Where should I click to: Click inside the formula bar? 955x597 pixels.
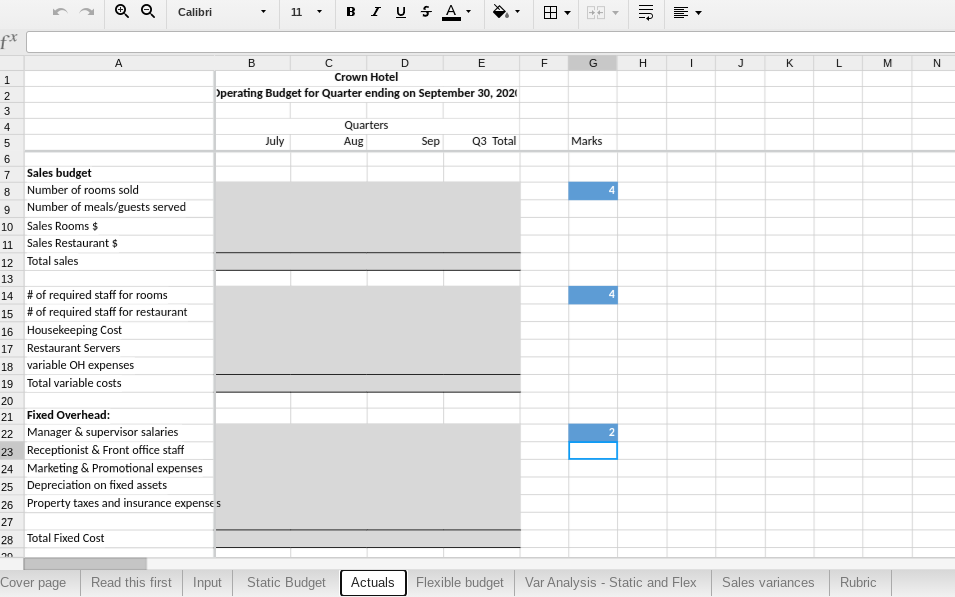tap(400, 42)
